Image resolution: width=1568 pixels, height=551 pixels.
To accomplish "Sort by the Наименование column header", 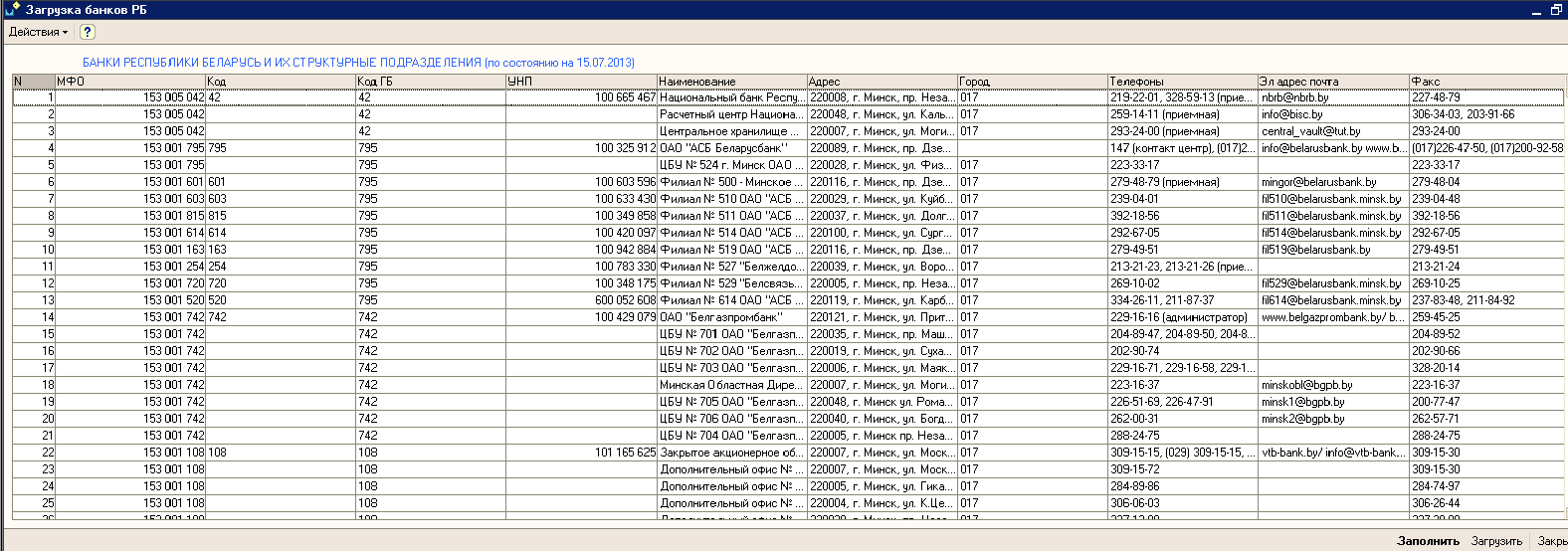I will tap(731, 82).
